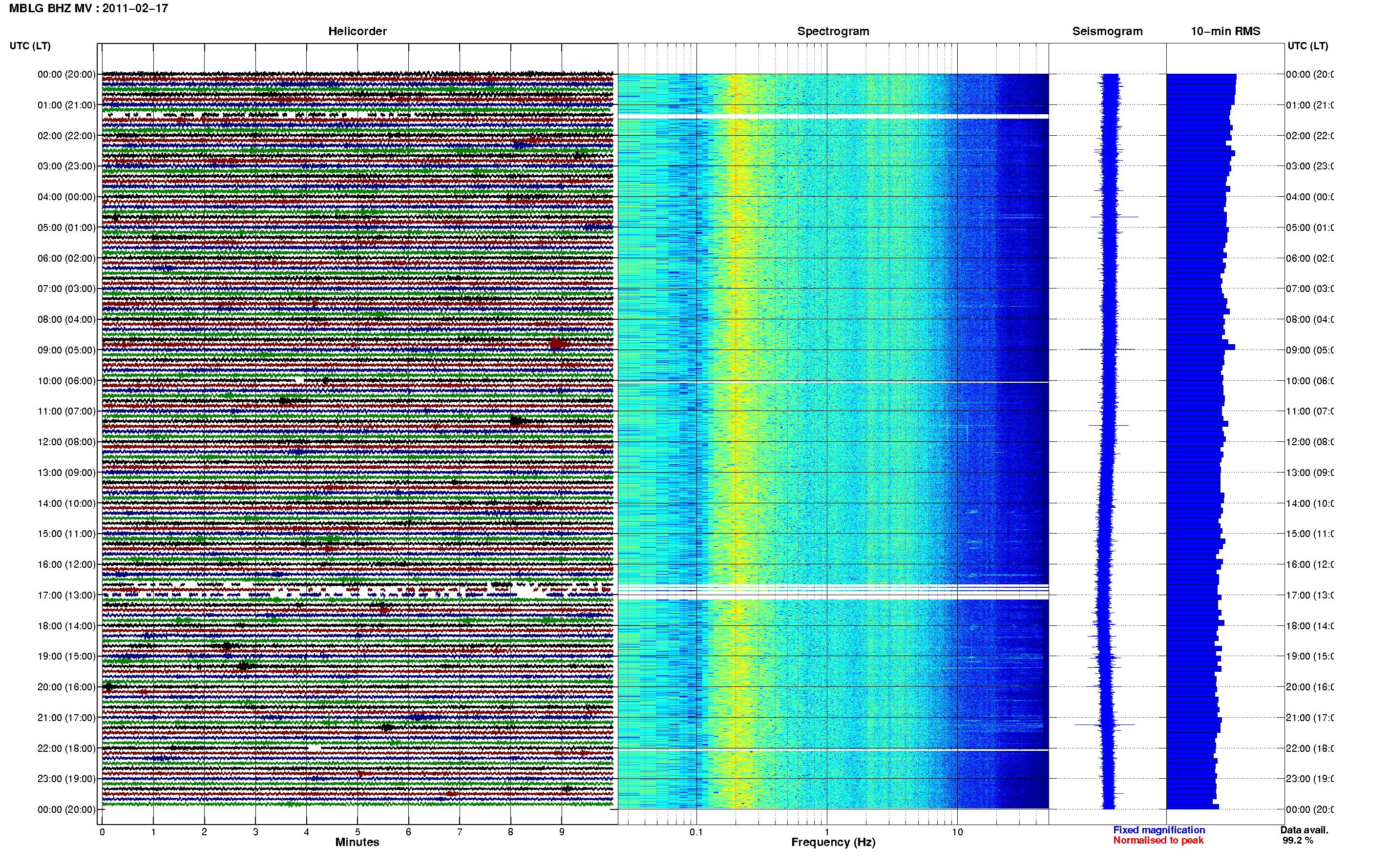The image size is (1389, 868).
Task: Click the '1' Hz frequency tick label
Action: coord(827,832)
